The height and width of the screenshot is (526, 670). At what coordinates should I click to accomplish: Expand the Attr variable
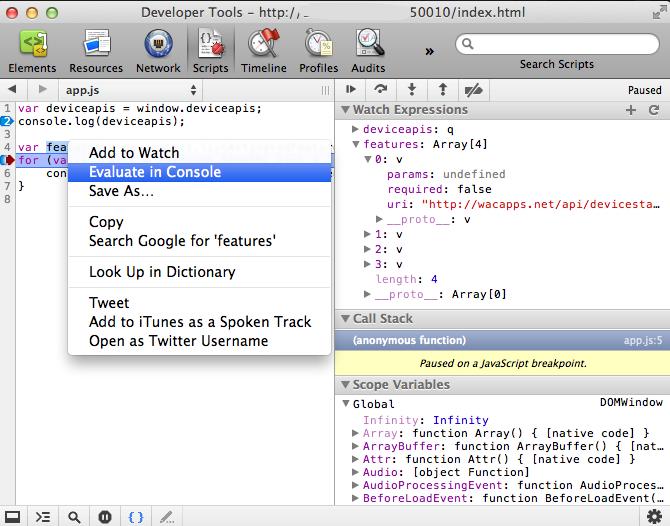point(355,459)
